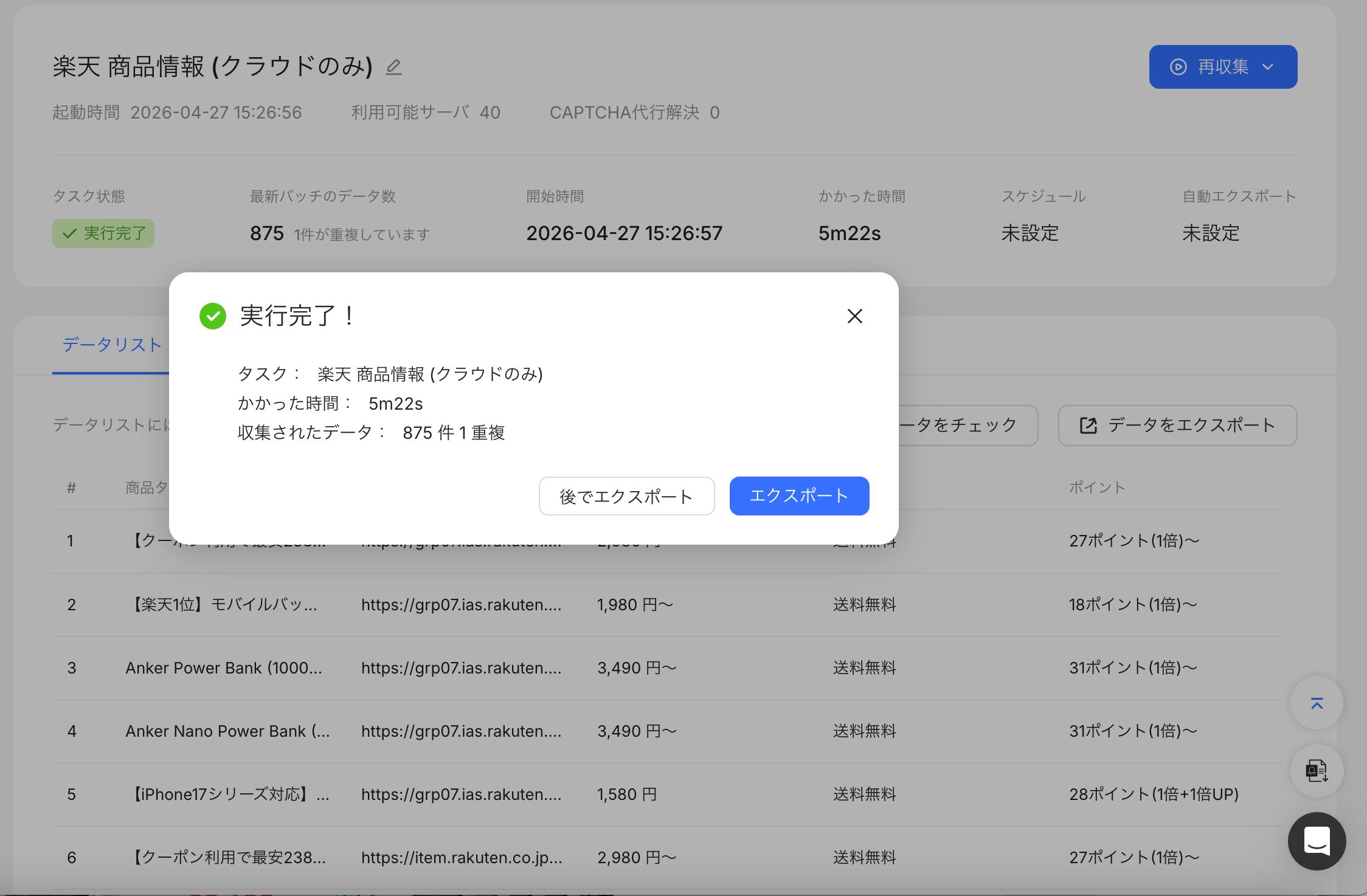Click the export icon in データをエクスポート
1367x896 pixels.
1088,426
